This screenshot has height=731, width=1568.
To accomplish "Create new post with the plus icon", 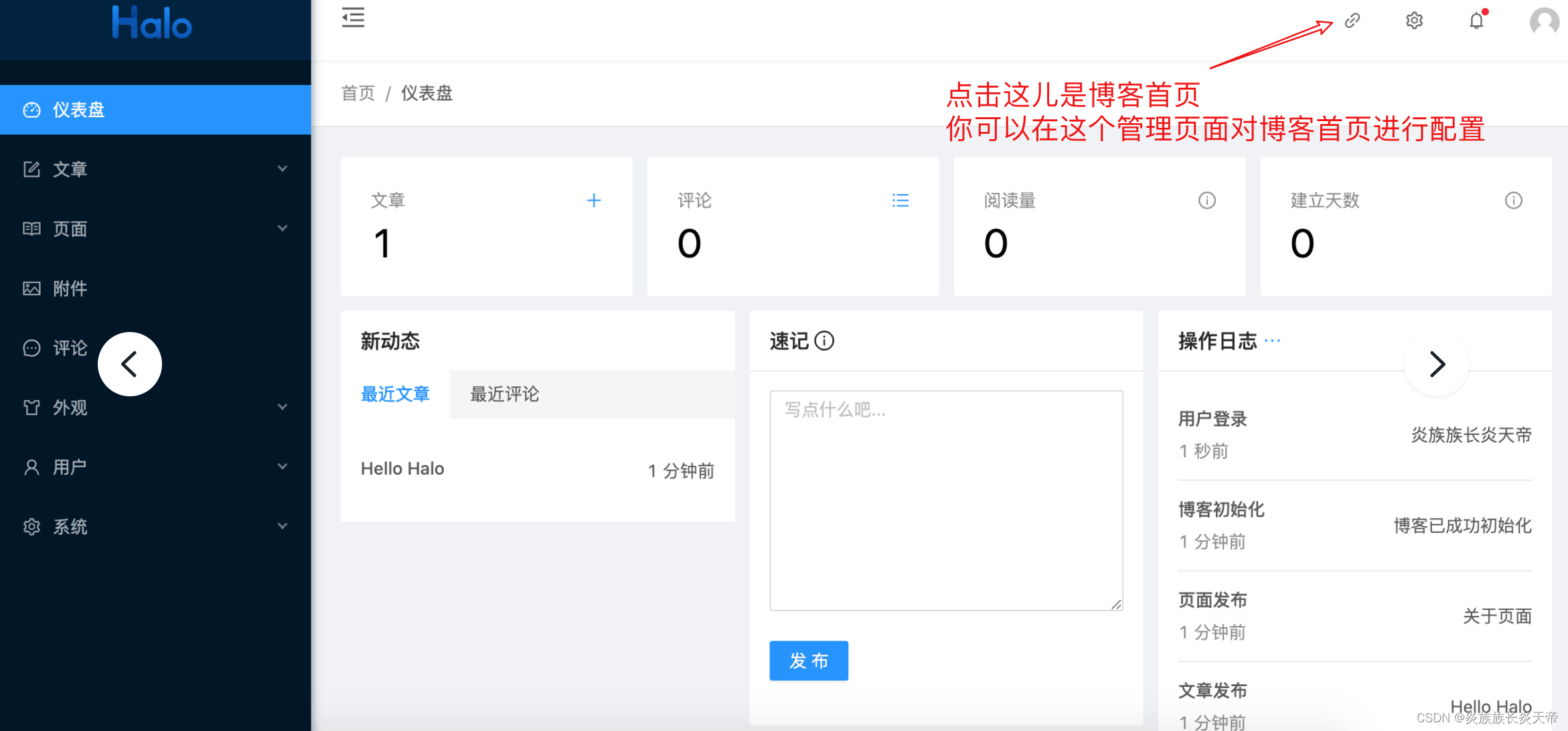I will 594,200.
